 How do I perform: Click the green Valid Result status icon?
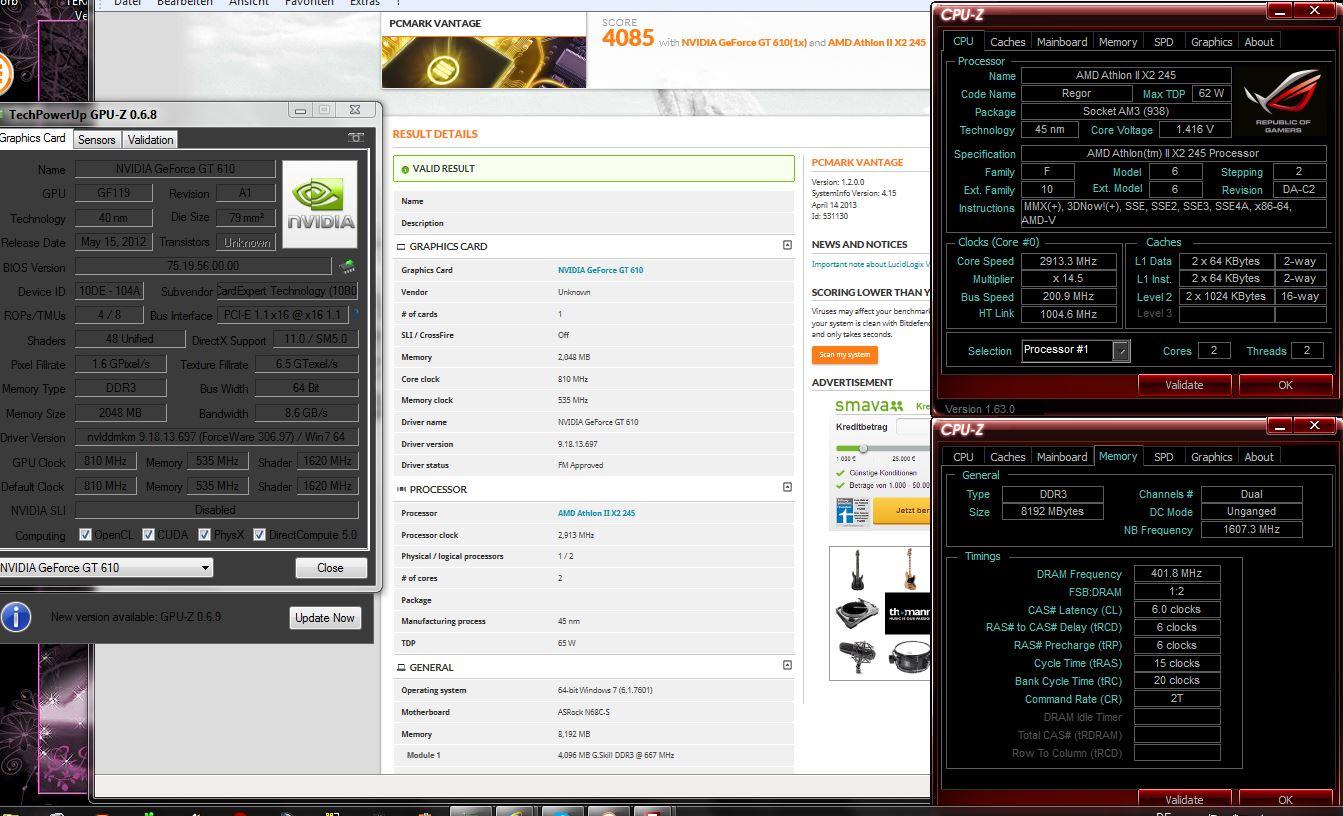coord(405,169)
